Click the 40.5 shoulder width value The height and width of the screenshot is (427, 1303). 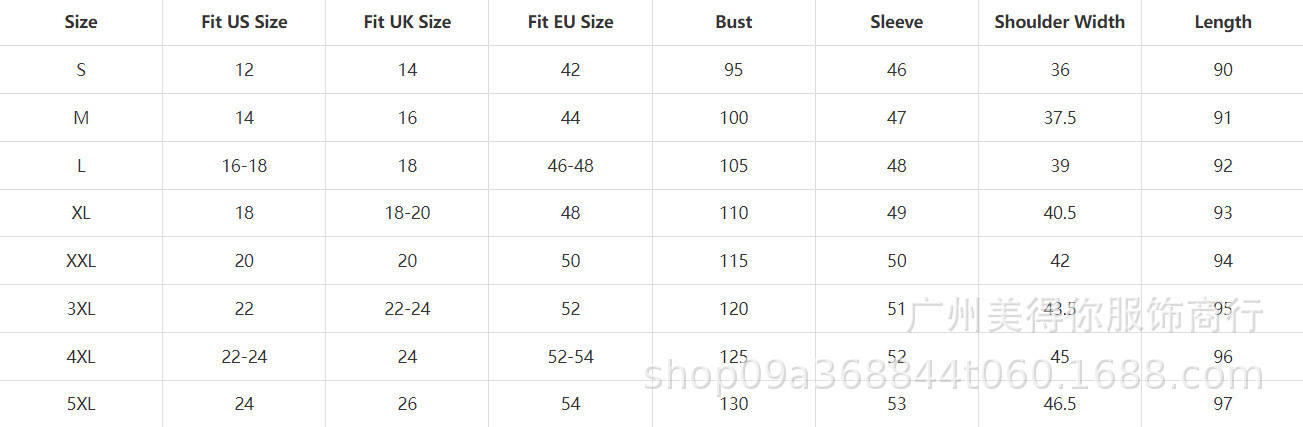1059,213
